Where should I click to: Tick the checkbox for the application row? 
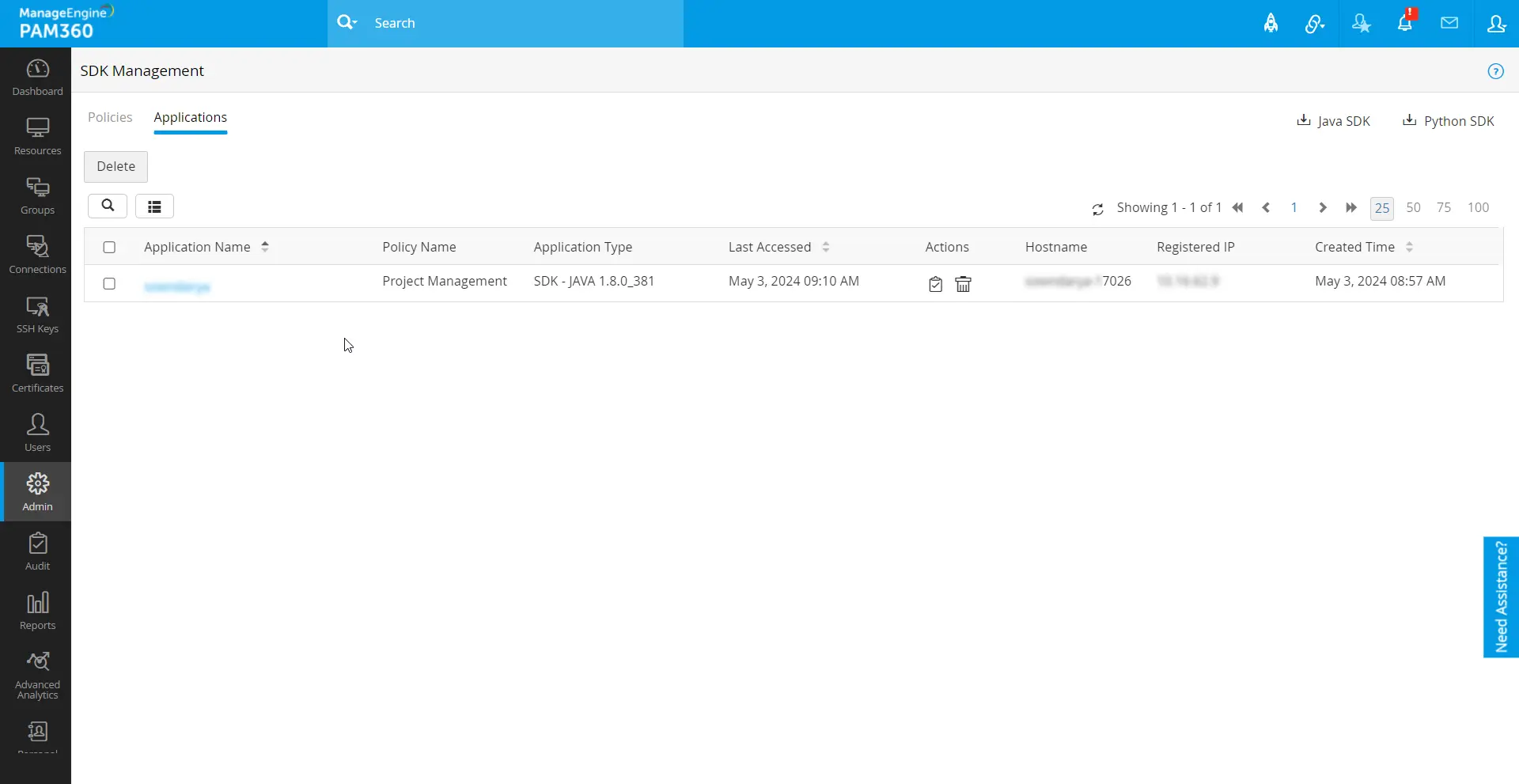(x=109, y=283)
